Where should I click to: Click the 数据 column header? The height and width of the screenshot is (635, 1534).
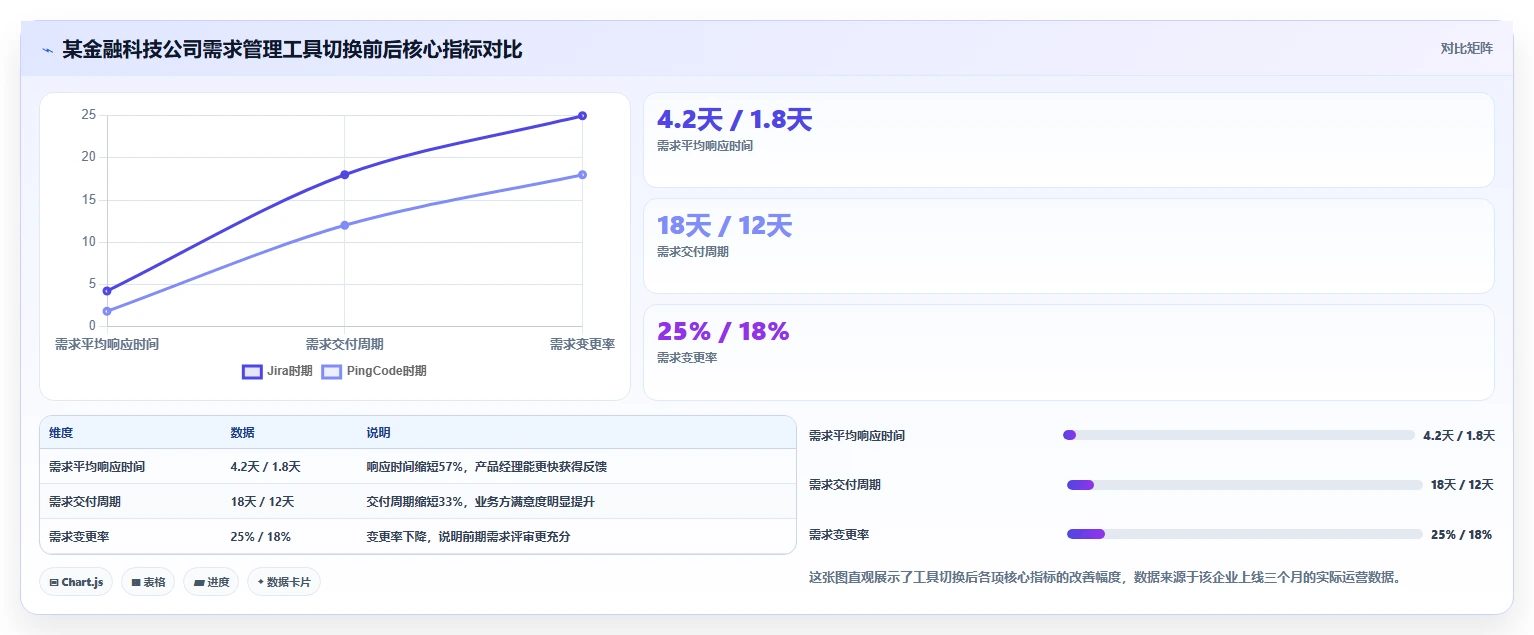tap(242, 433)
